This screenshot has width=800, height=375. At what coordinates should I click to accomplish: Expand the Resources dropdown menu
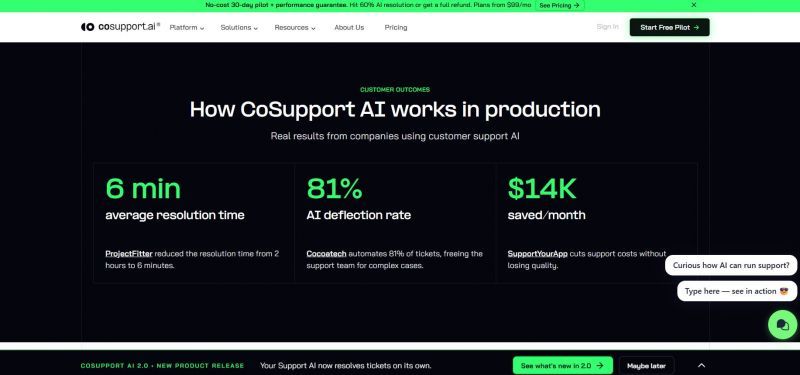[x=295, y=28]
